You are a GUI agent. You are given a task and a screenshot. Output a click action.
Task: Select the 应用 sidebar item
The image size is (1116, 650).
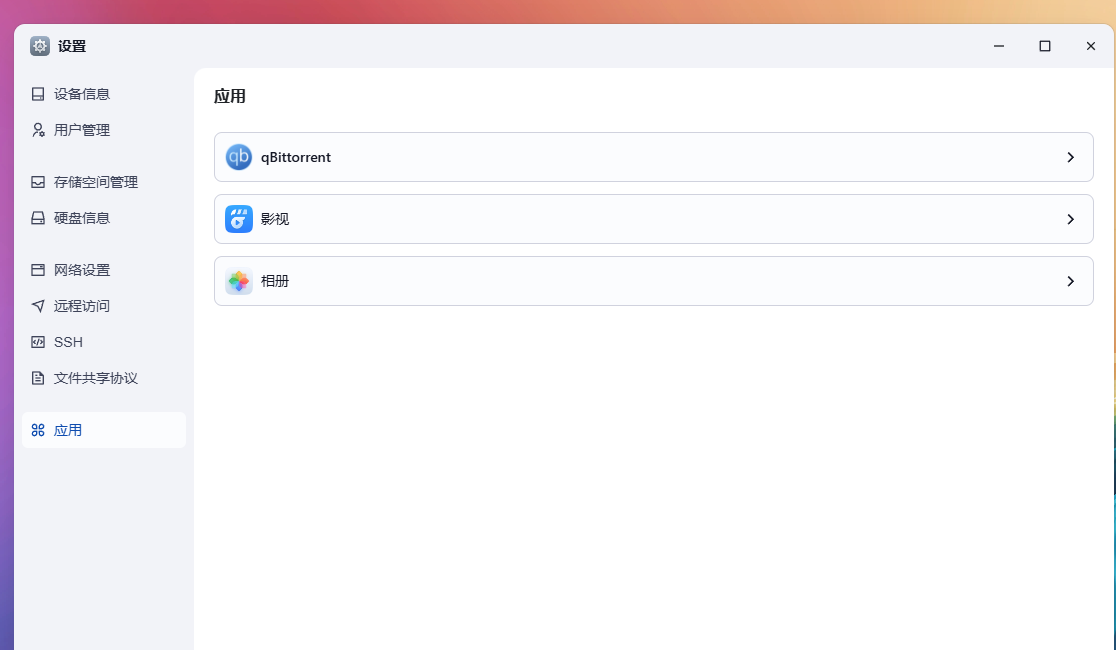[68, 430]
